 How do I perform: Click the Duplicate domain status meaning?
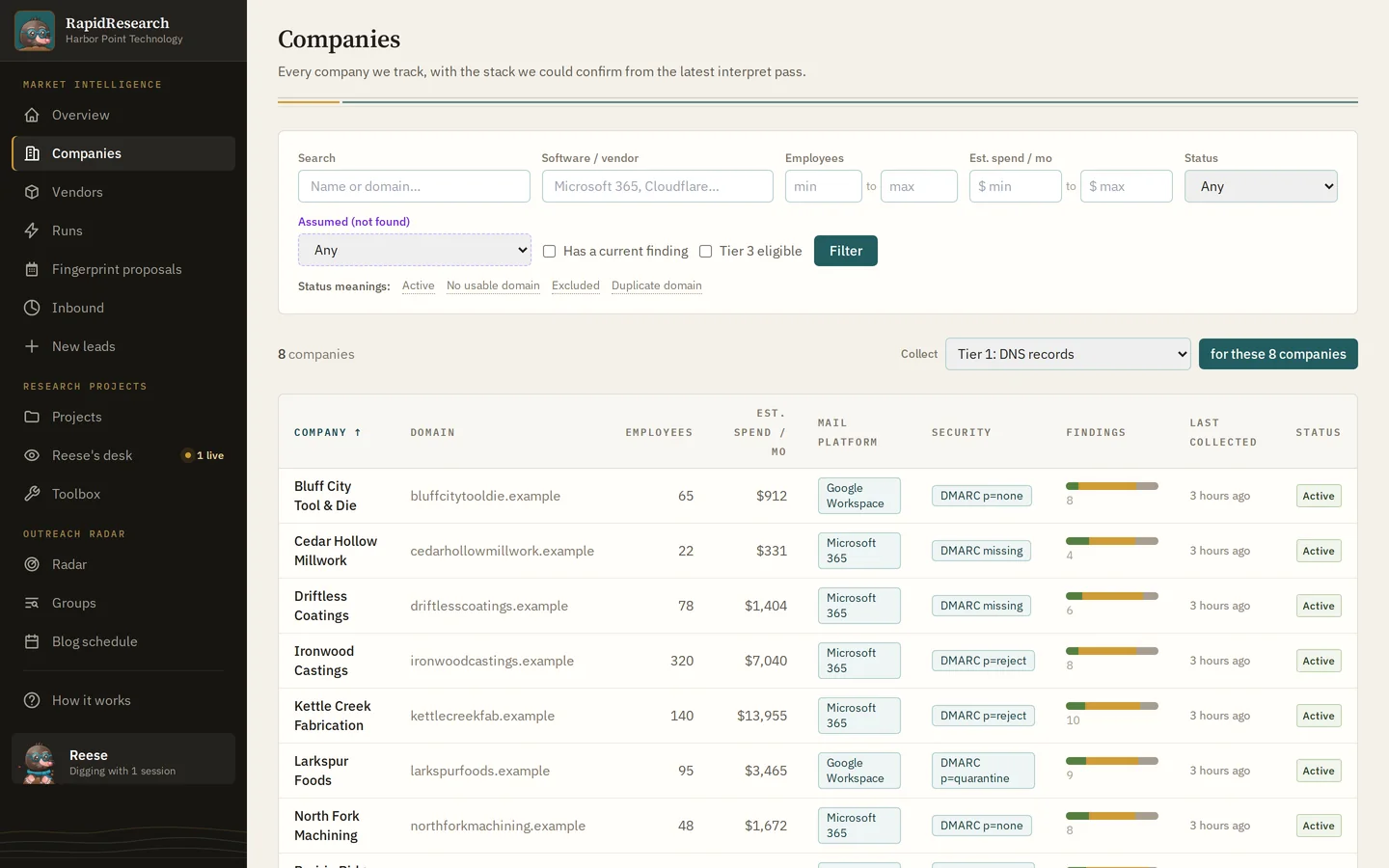(x=657, y=285)
